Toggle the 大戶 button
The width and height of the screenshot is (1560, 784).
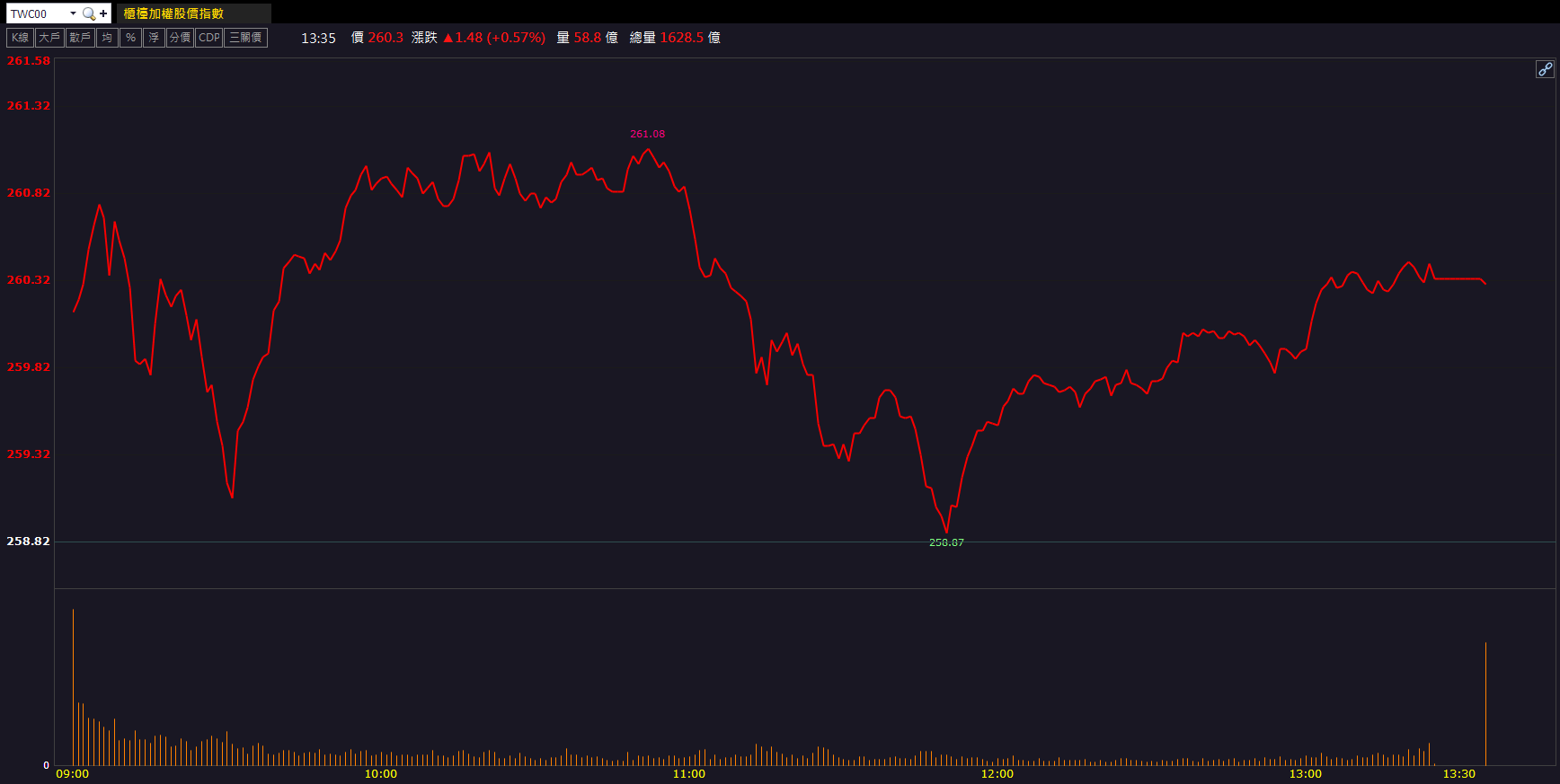point(49,38)
